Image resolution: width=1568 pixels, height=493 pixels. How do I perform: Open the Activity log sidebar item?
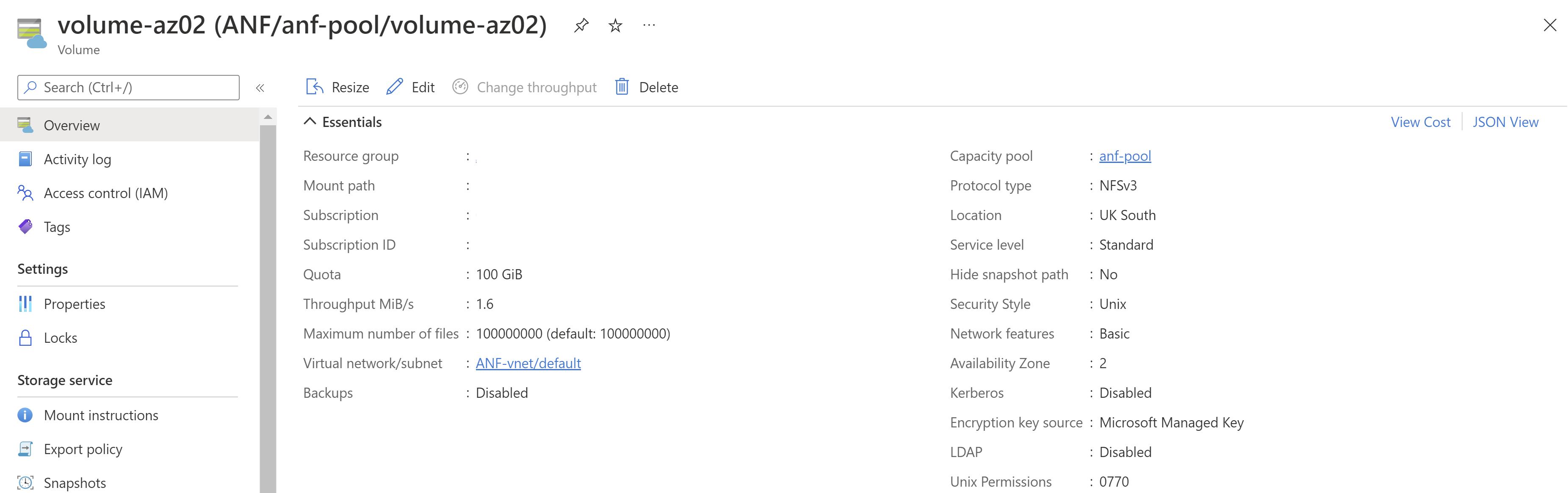pyautogui.click(x=77, y=160)
